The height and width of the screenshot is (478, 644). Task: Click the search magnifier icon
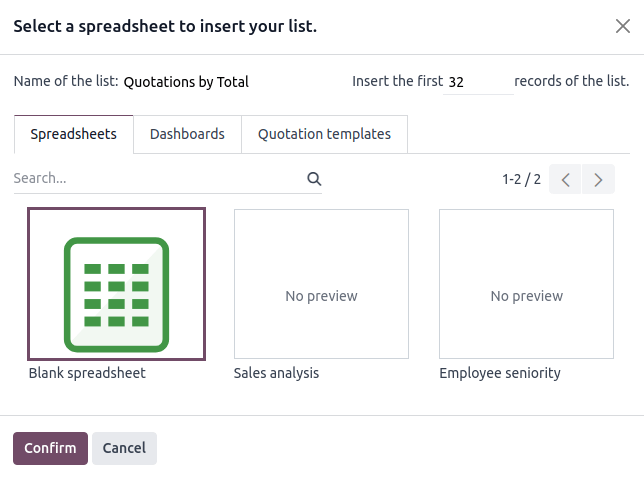314,179
